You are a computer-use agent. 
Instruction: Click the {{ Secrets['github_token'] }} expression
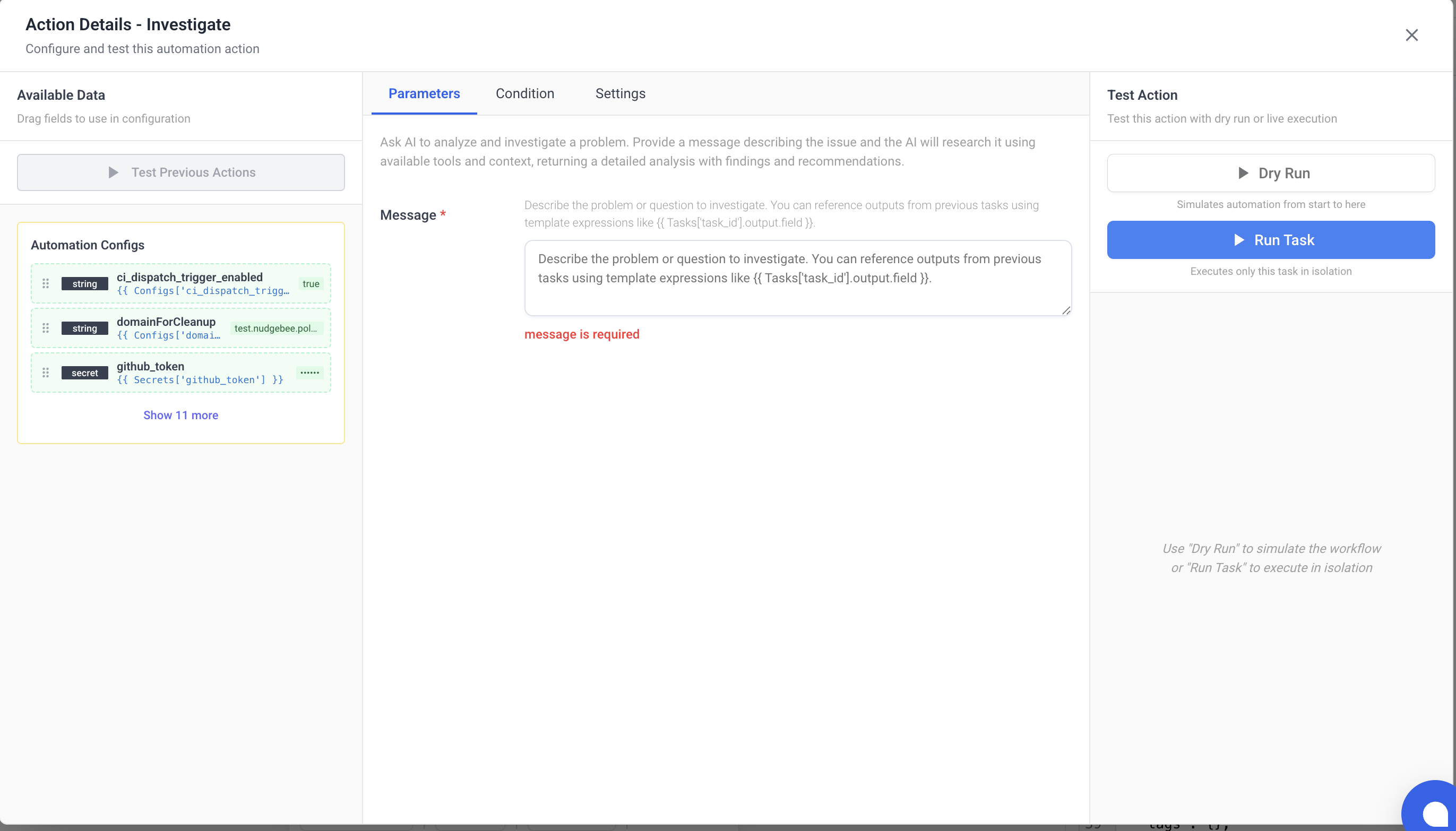click(x=200, y=379)
